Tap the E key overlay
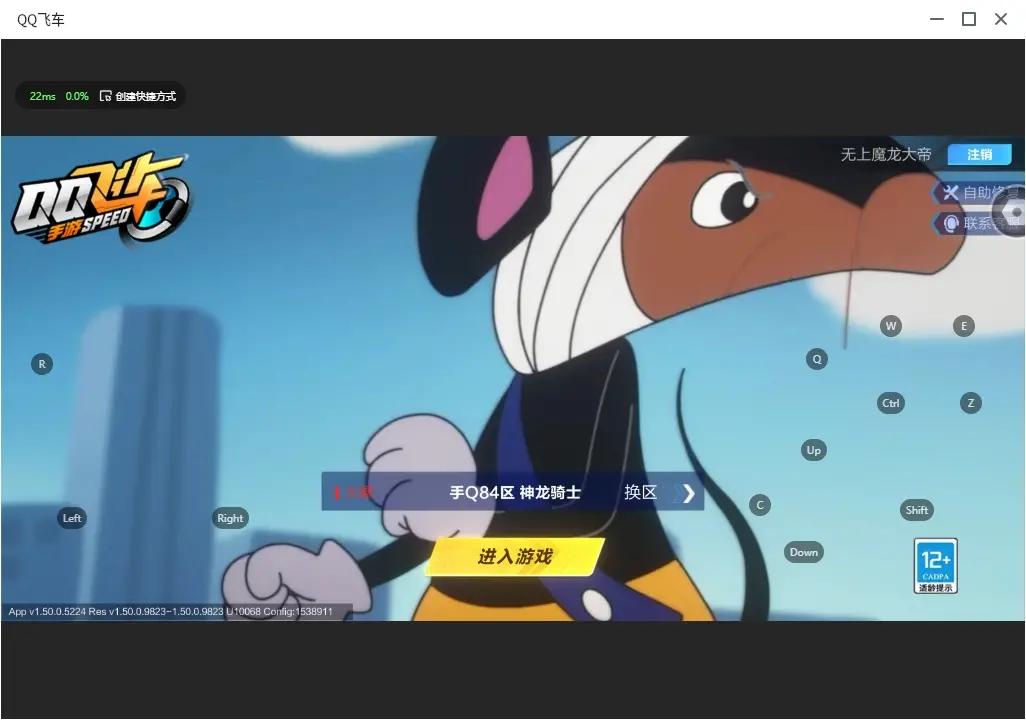This screenshot has height=720, width=1026. (x=964, y=326)
